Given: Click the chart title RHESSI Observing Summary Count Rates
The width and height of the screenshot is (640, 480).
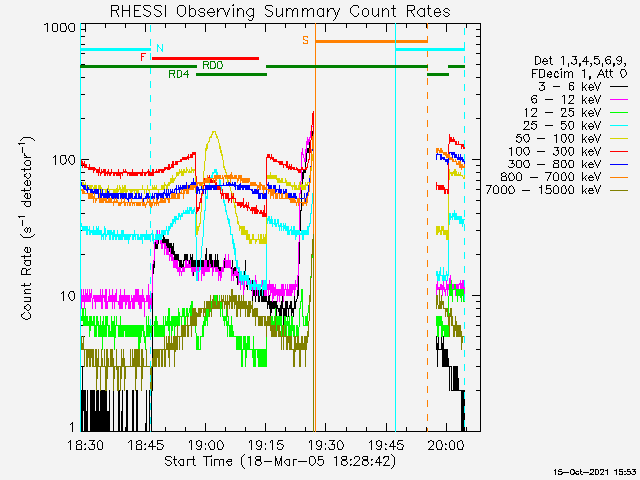Looking at the screenshot, I should click(x=280, y=11).
